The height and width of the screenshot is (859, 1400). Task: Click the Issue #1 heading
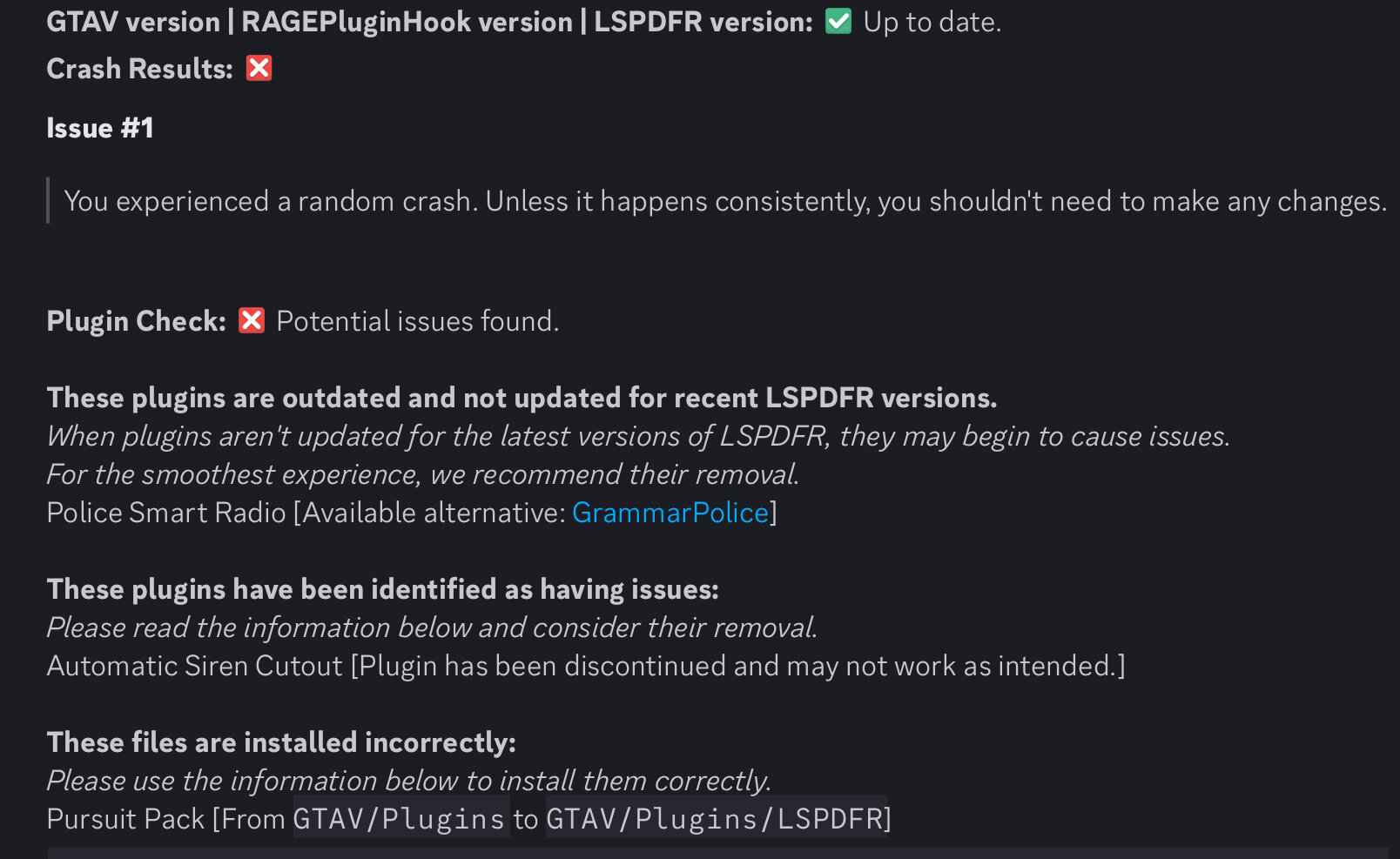pyautogui.click(x=100, y=128)
